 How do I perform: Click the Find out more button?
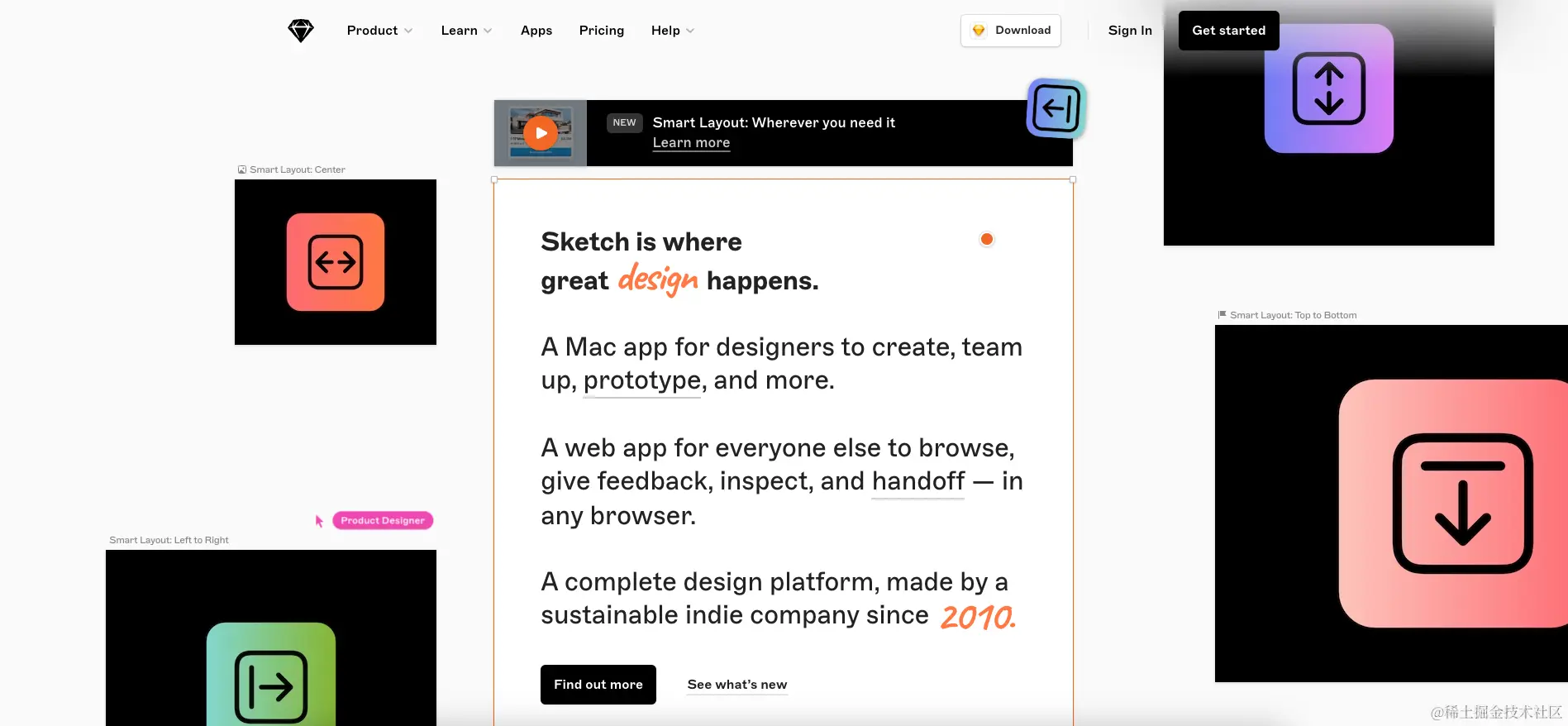(598, 685)
